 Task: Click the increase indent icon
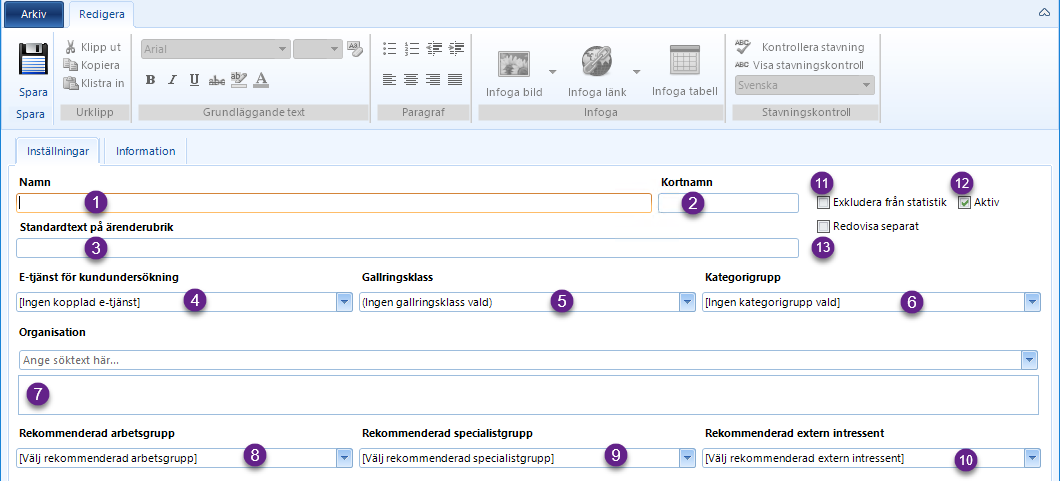pyautogui.click(x=456, y=48)
